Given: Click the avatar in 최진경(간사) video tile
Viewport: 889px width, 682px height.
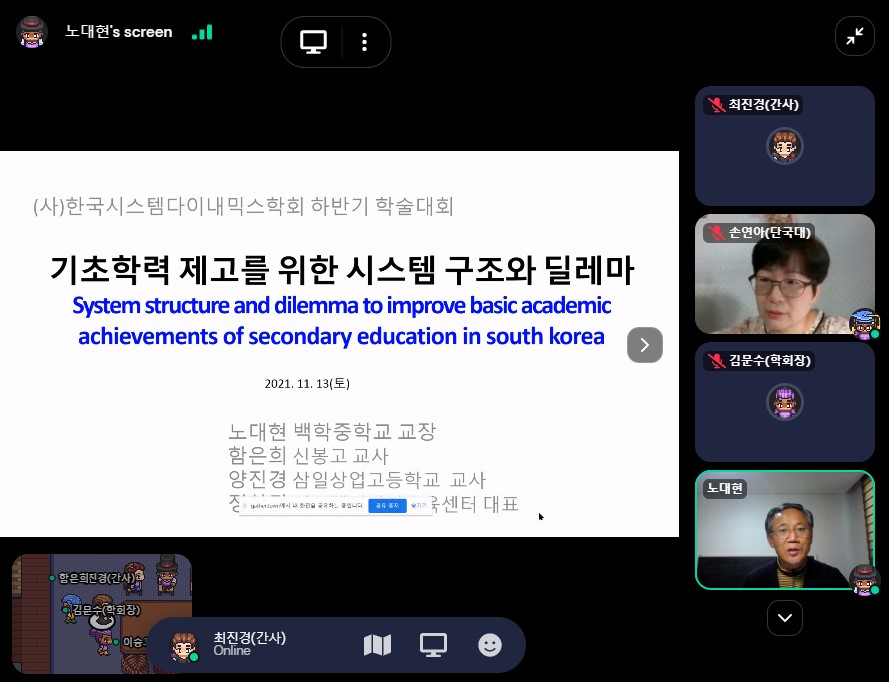Looking at the screenshot, I should pos(784,147).
